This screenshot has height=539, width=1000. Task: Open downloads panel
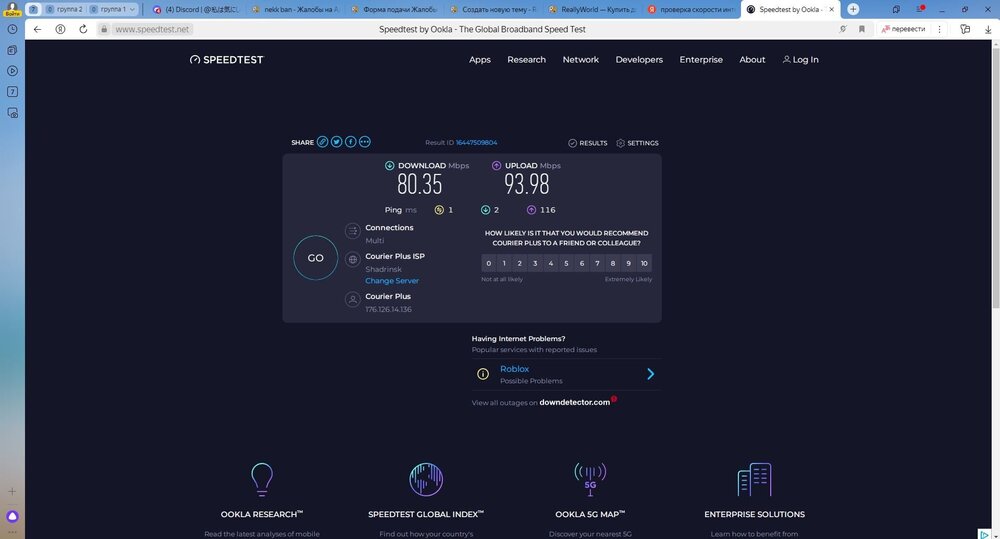click(988, 29)
